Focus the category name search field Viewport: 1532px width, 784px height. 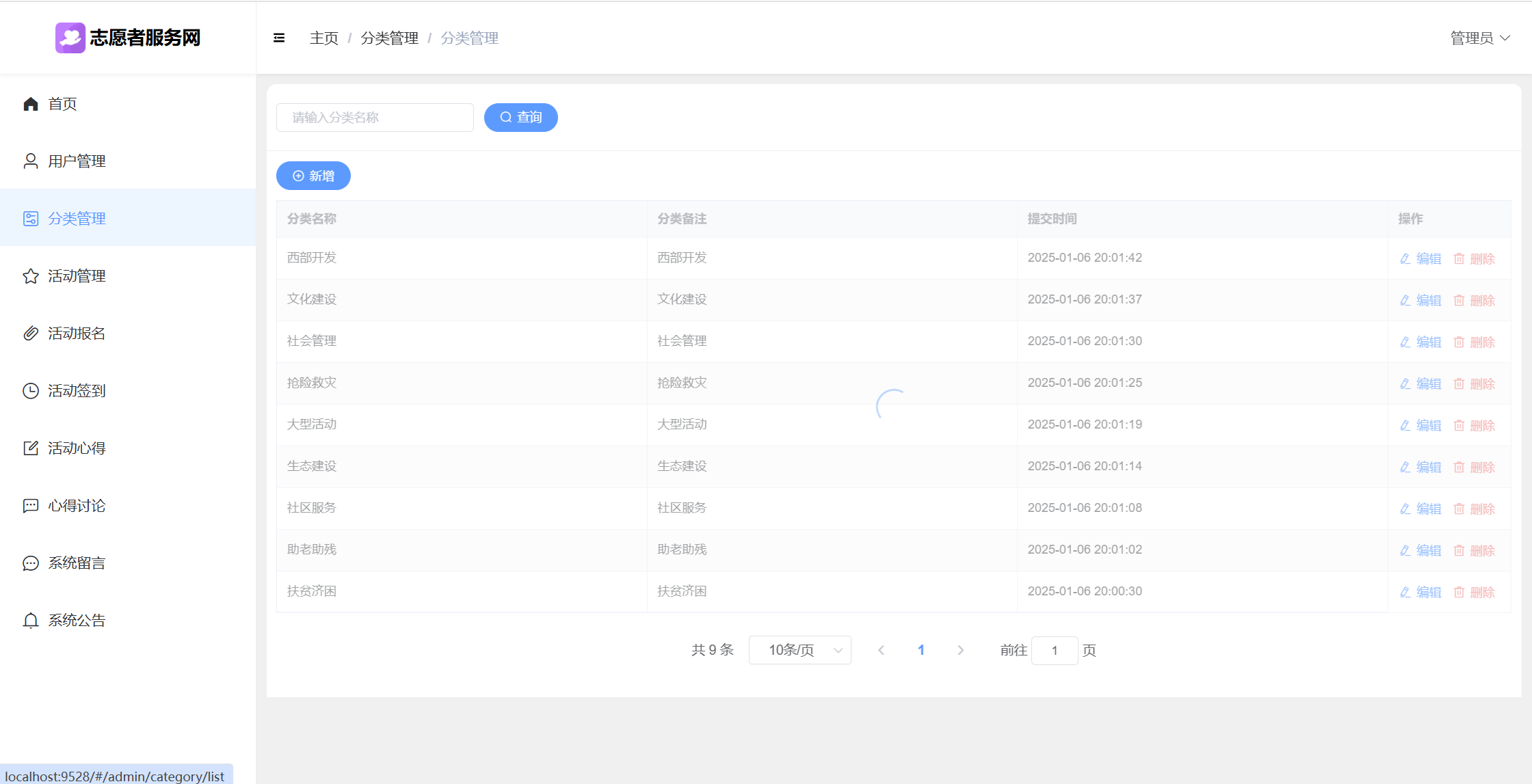pyautogui.click(x=375, y=118)
